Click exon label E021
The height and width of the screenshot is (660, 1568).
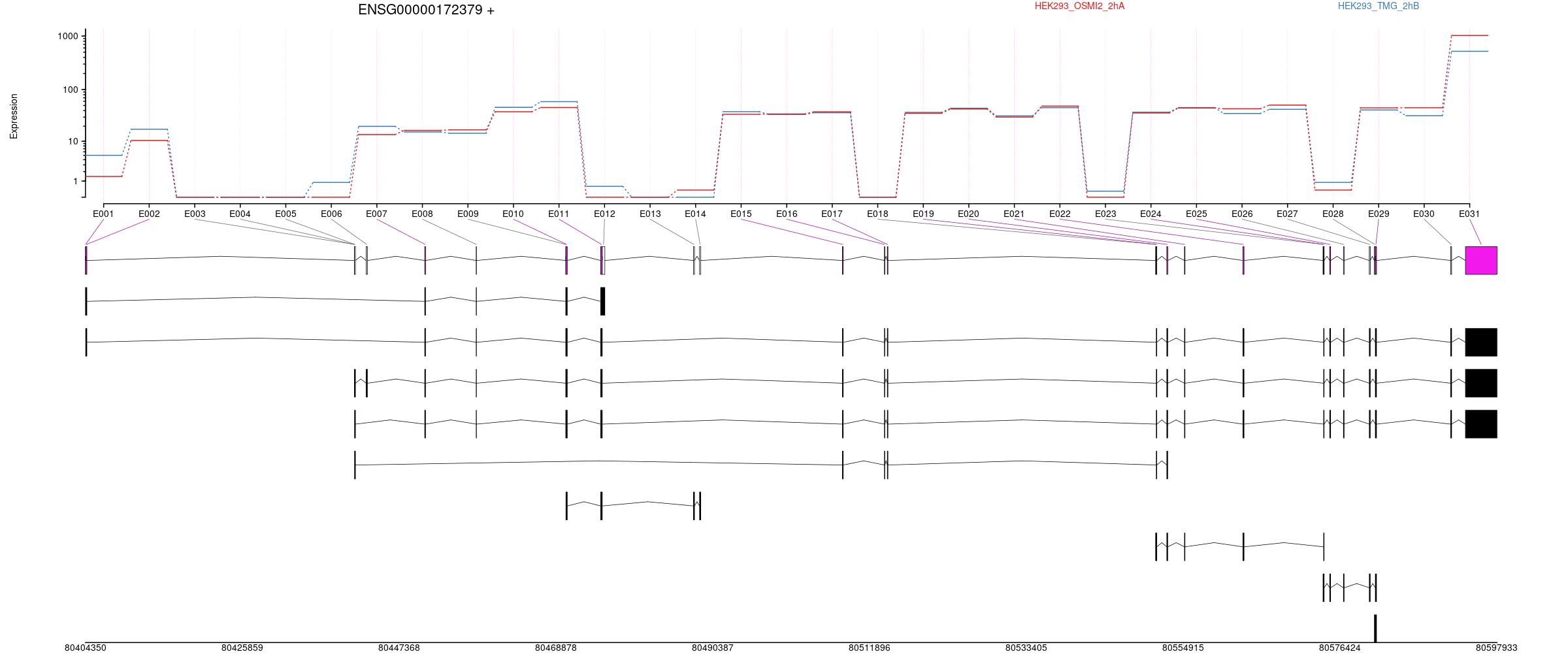(x=1014, y=214)
